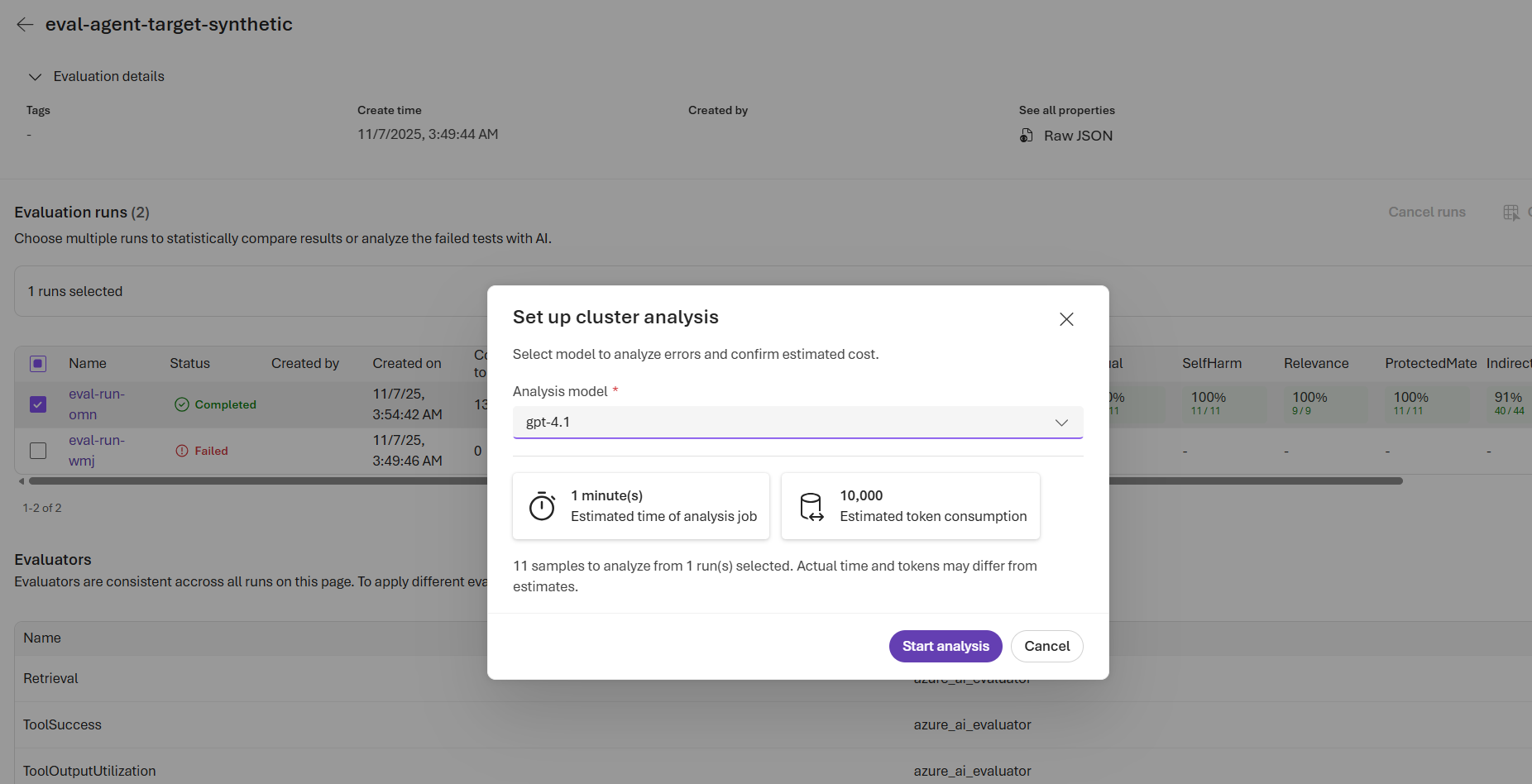Toggle the select-all checkbox in the table header
The width and height of the screenshot is (1532, 784).
37,363
